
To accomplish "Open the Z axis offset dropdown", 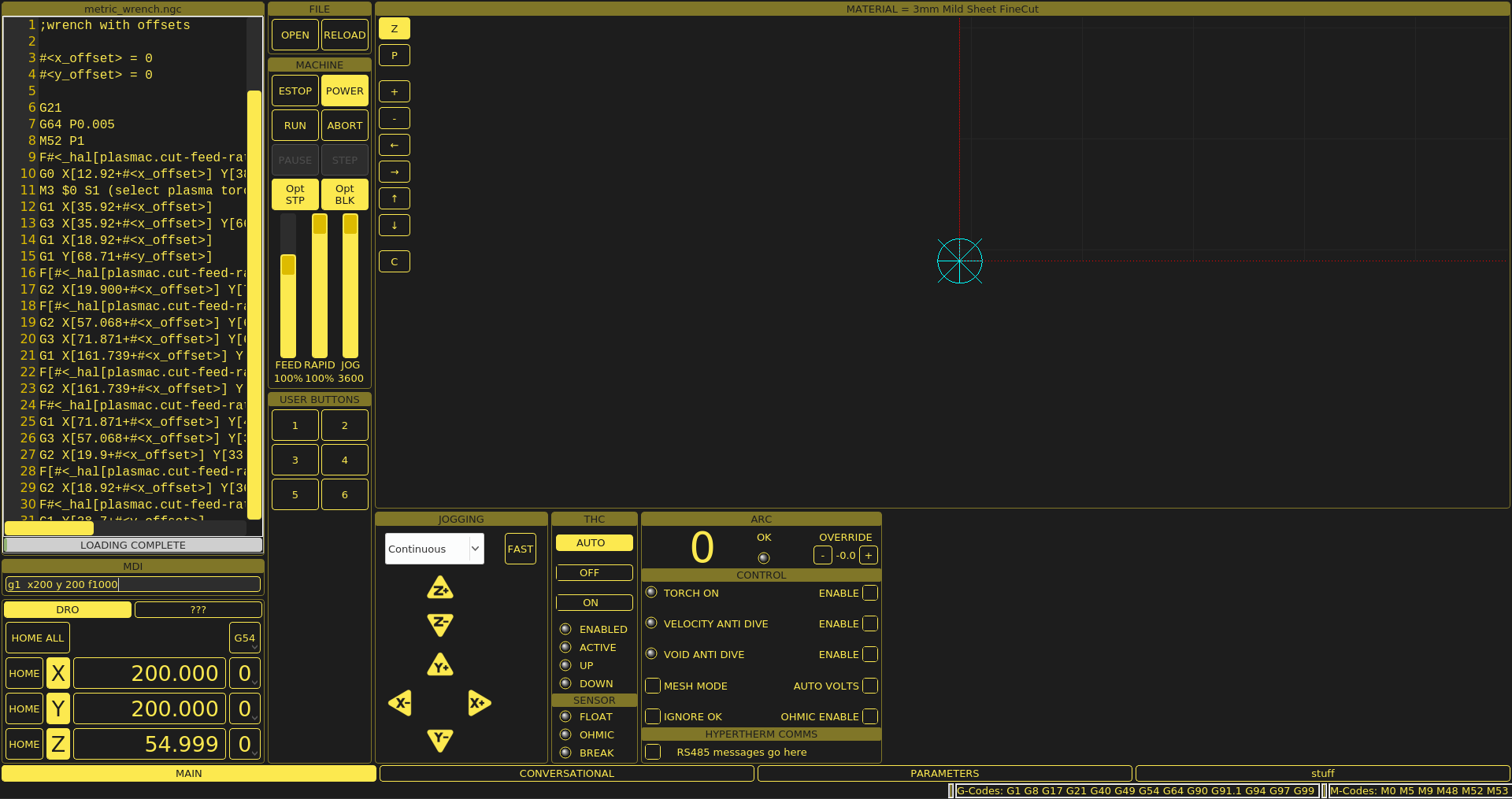I will coord(245,744).
